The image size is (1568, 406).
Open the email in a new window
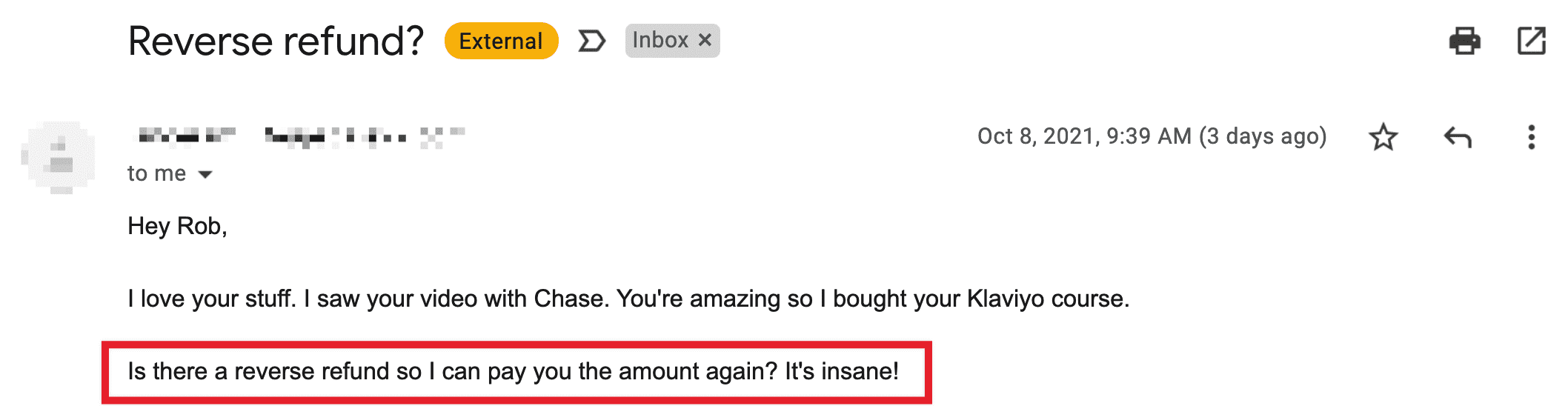1531,41
